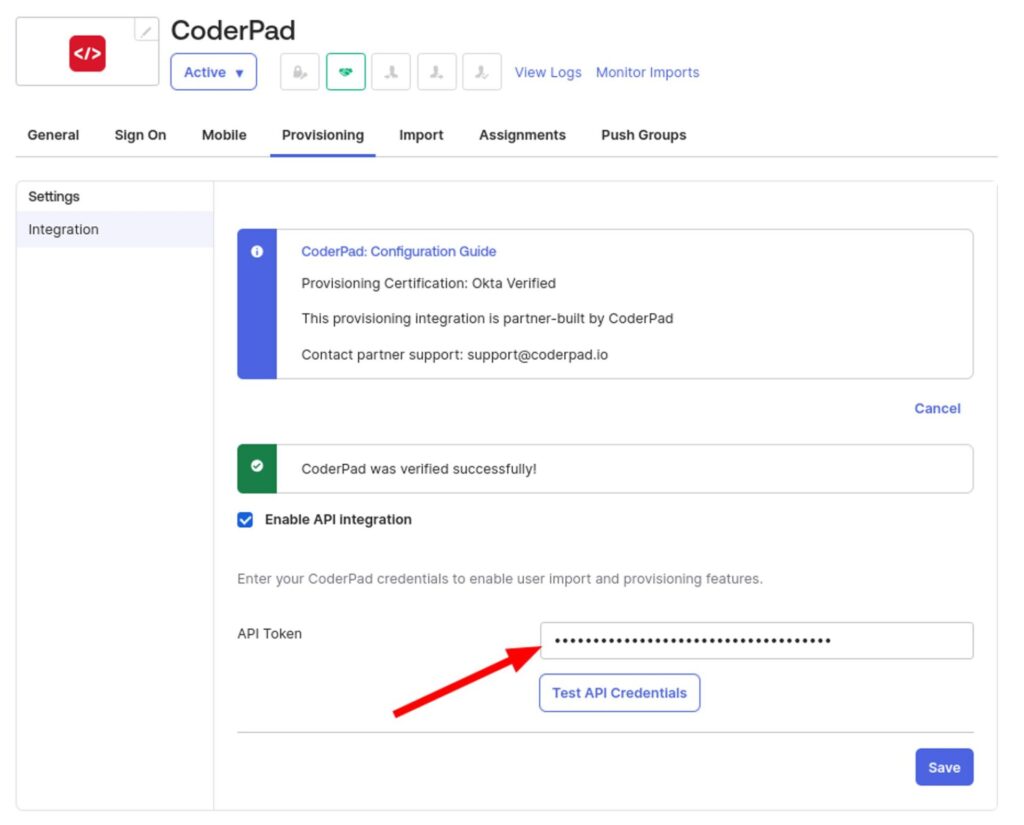Uncheck Enable API integration

[245, 519]
